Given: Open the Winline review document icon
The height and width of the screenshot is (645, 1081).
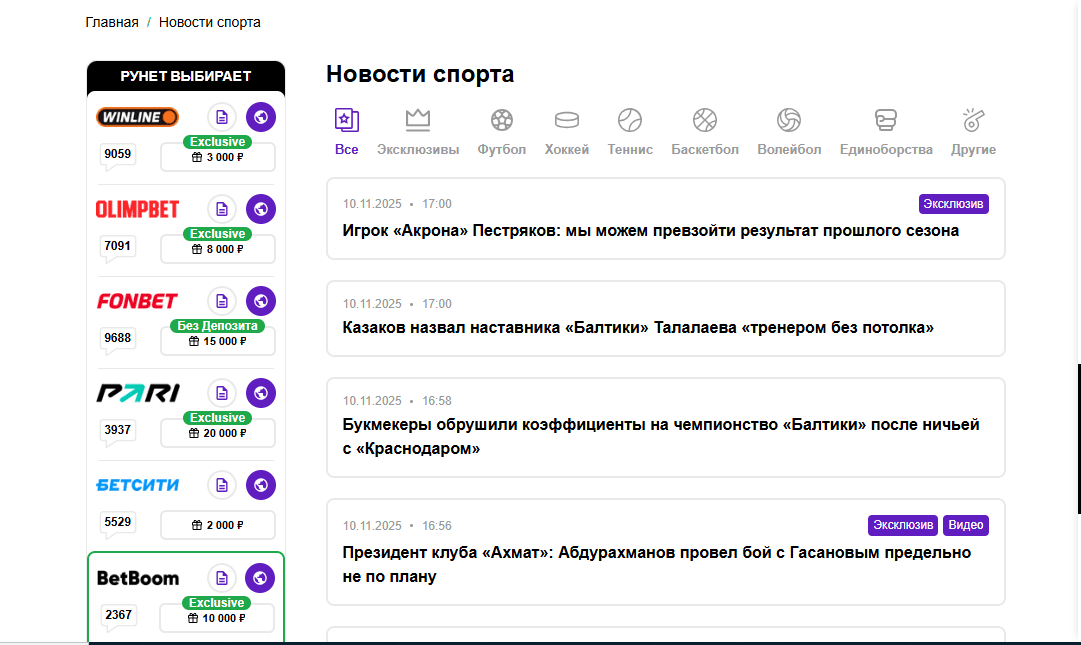Looking at the screenshot, I should click(x=222, y=117).
